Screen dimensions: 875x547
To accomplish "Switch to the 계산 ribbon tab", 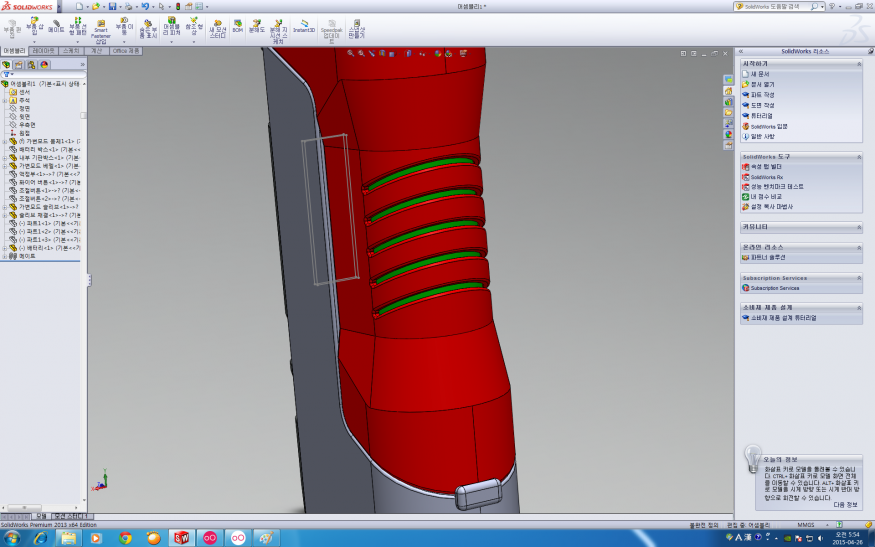I will tap(97, 51).
